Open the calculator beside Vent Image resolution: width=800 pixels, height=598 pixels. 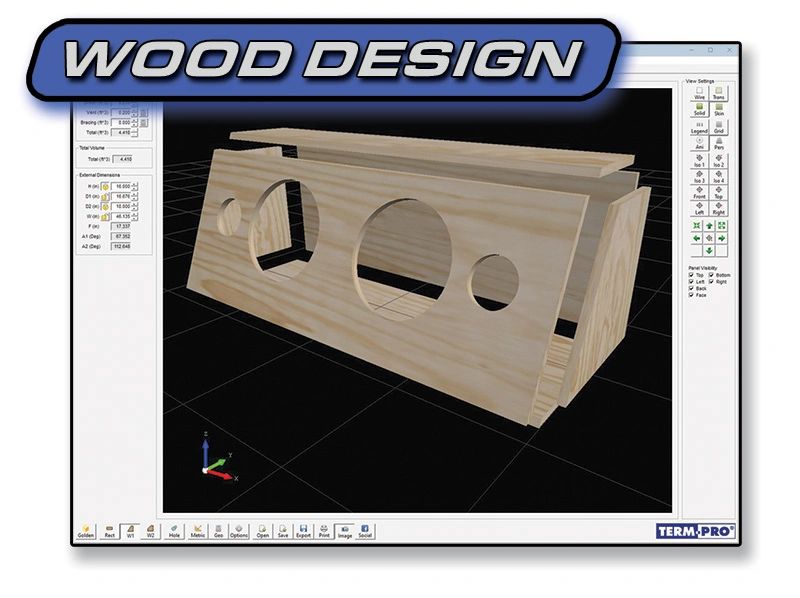[144, 112]
